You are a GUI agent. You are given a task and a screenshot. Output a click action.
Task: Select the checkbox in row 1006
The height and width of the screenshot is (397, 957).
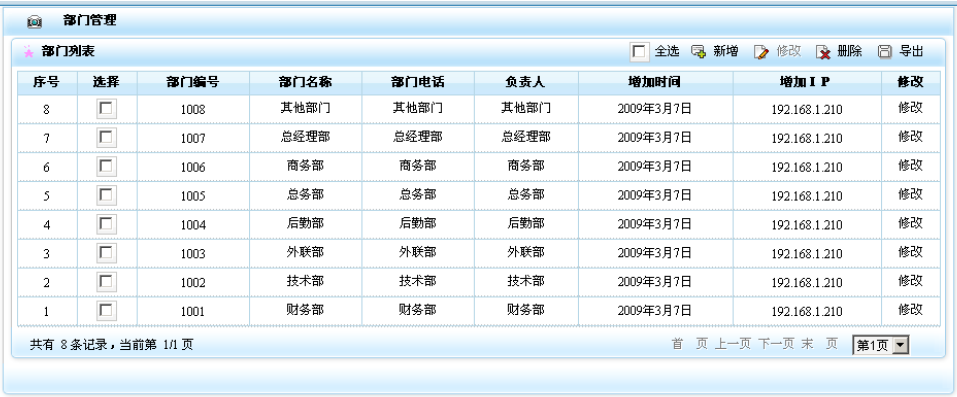(x=106, y=166)
